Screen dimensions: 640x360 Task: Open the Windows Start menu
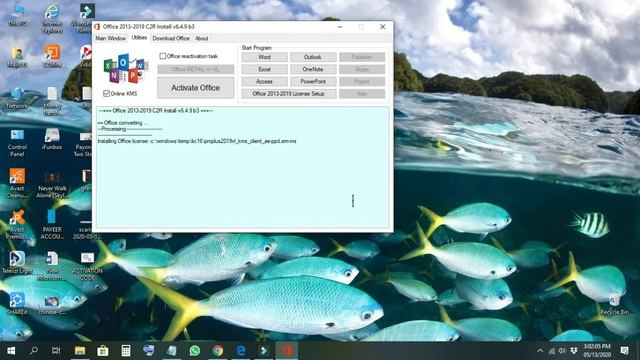(11, 351)
